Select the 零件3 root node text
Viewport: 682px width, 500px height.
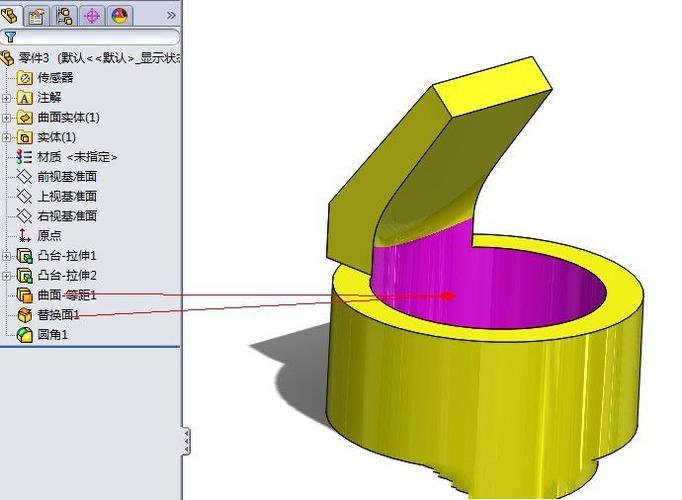[100, 57]
